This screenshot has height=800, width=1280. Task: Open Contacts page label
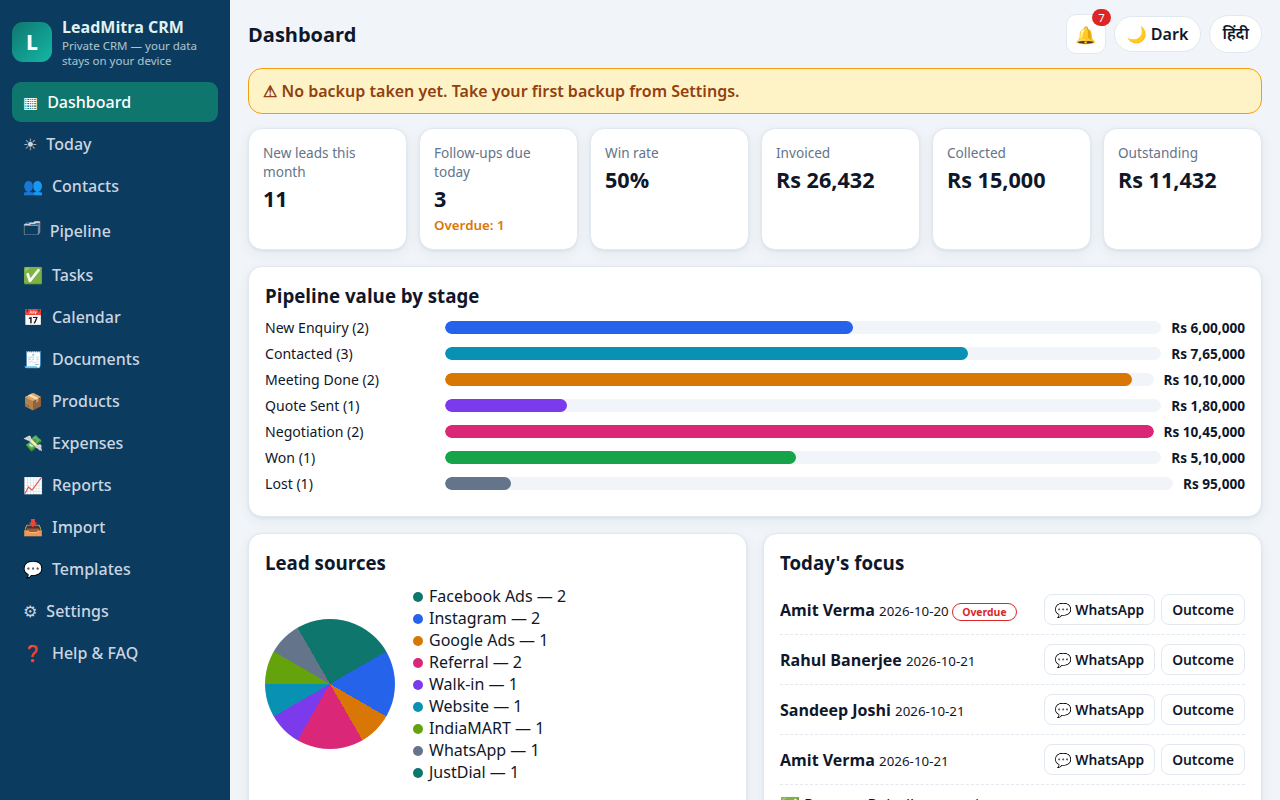click(x=85, y=186)
